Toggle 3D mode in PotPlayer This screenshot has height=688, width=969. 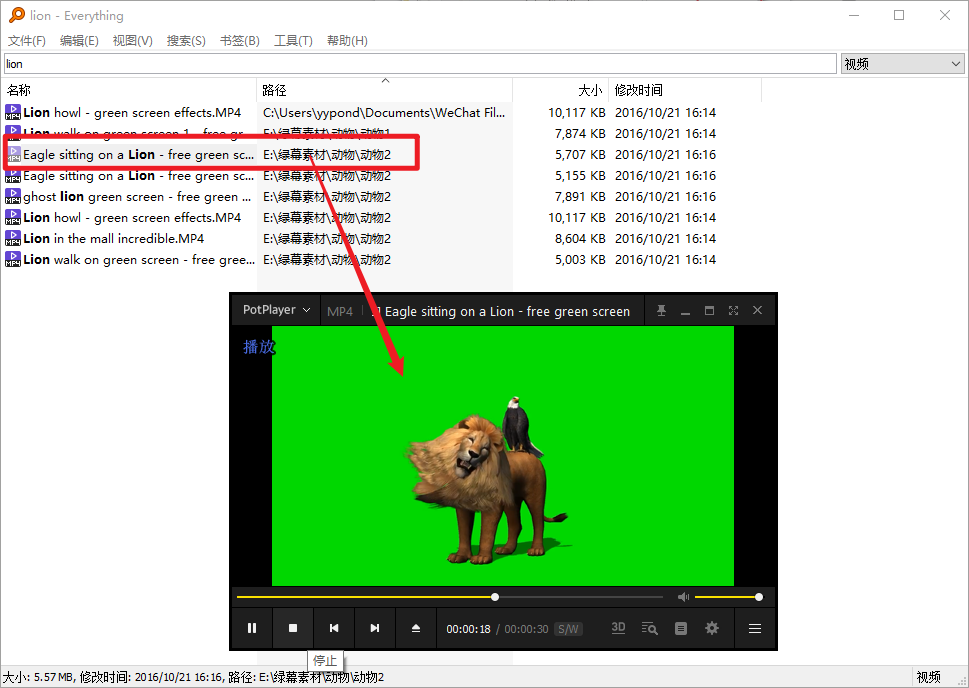(x=618, y=628)
